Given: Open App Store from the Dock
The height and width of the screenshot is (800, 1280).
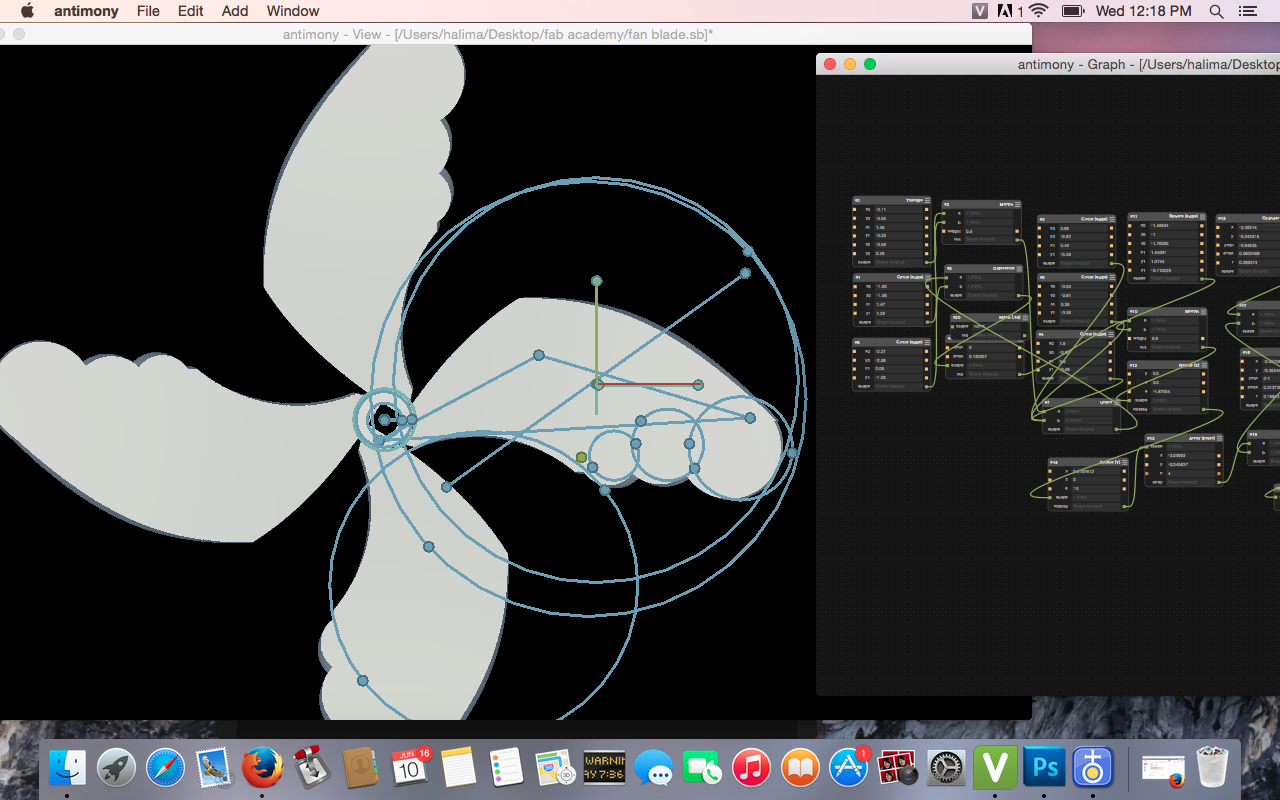Looking at the screenshot, I should tap(849, 768).
